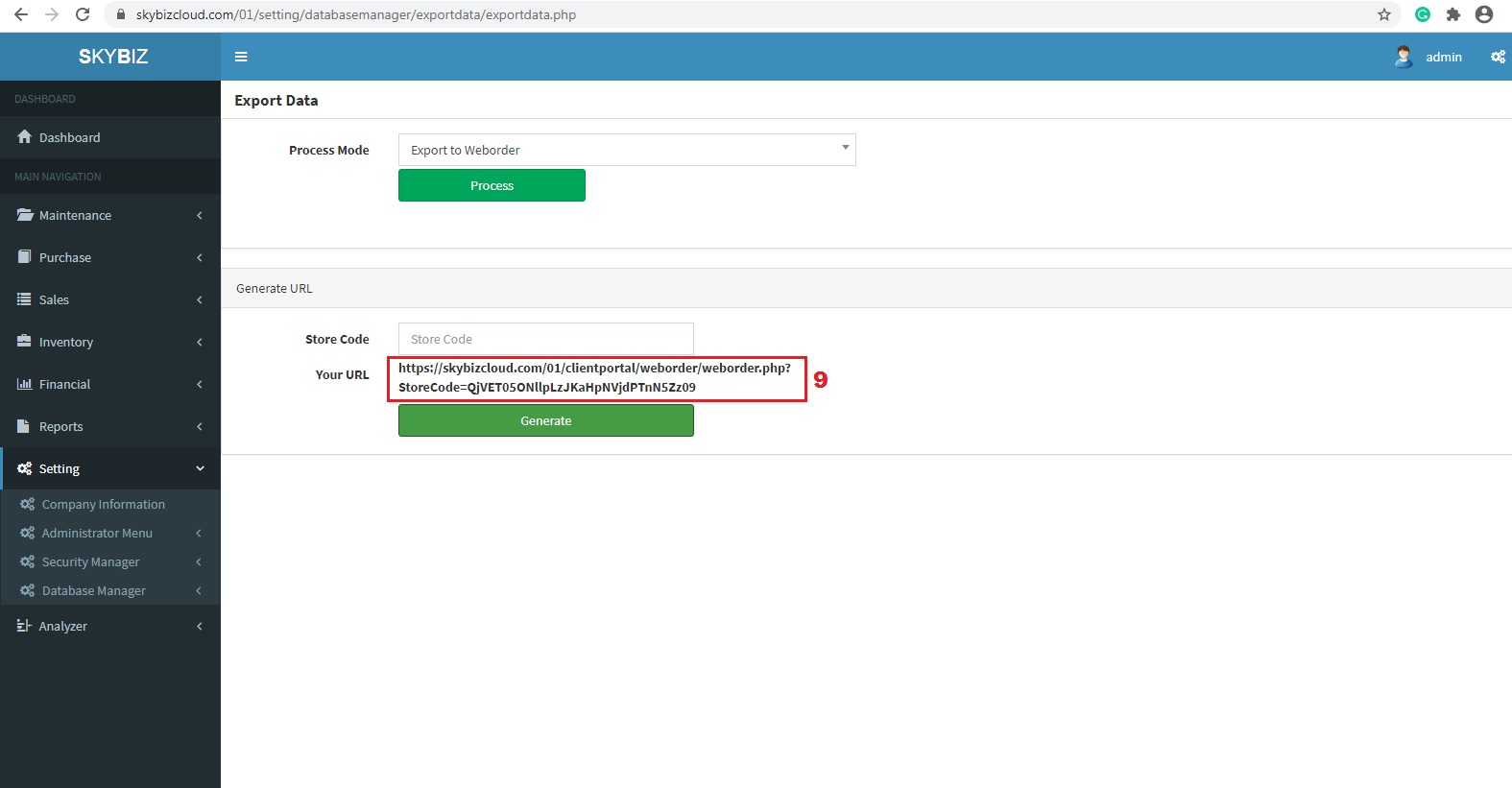Reload the page using the refresh icon

[x=83, y=14]
